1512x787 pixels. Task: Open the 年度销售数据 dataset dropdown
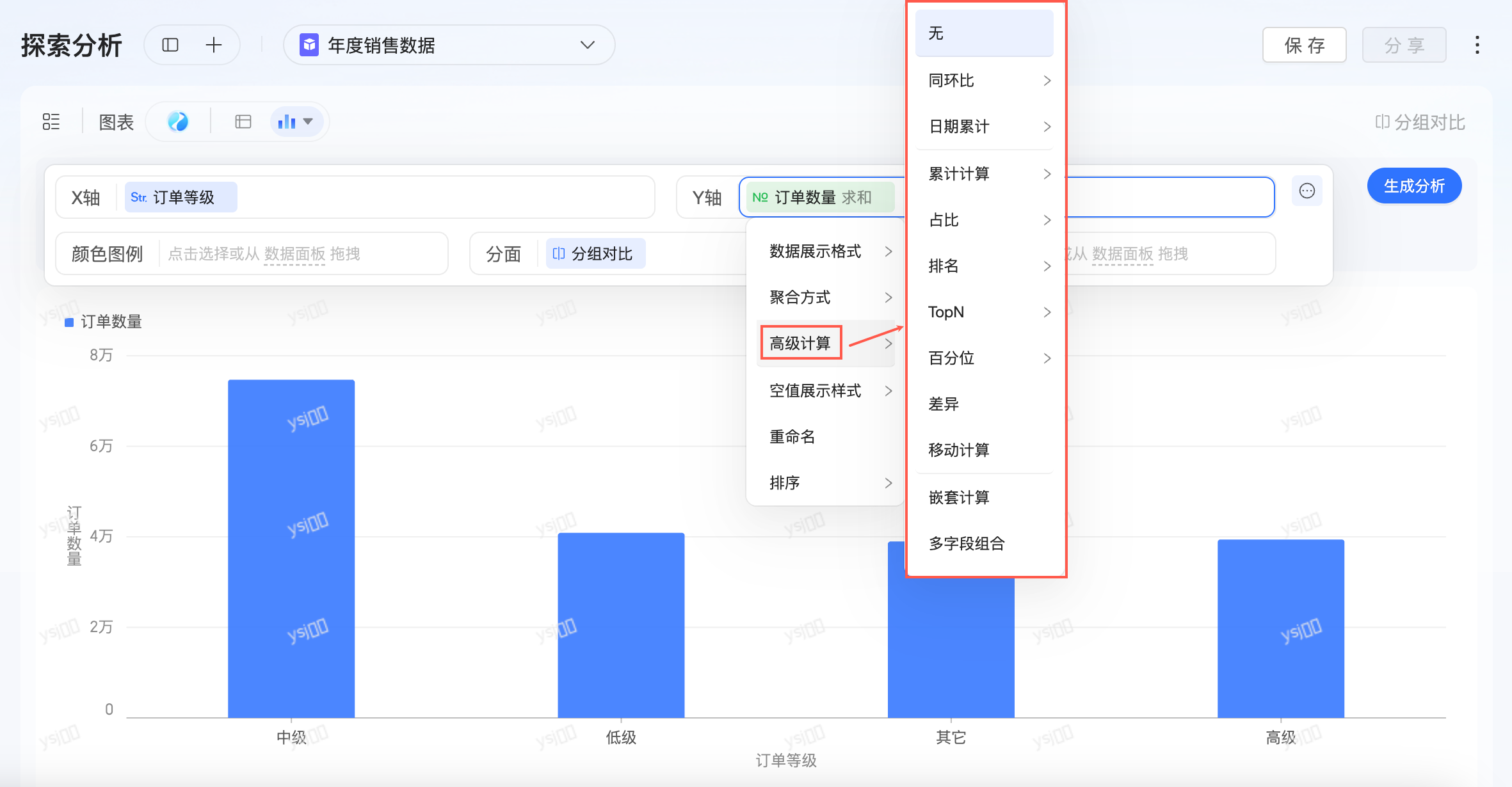coord(448,45)
